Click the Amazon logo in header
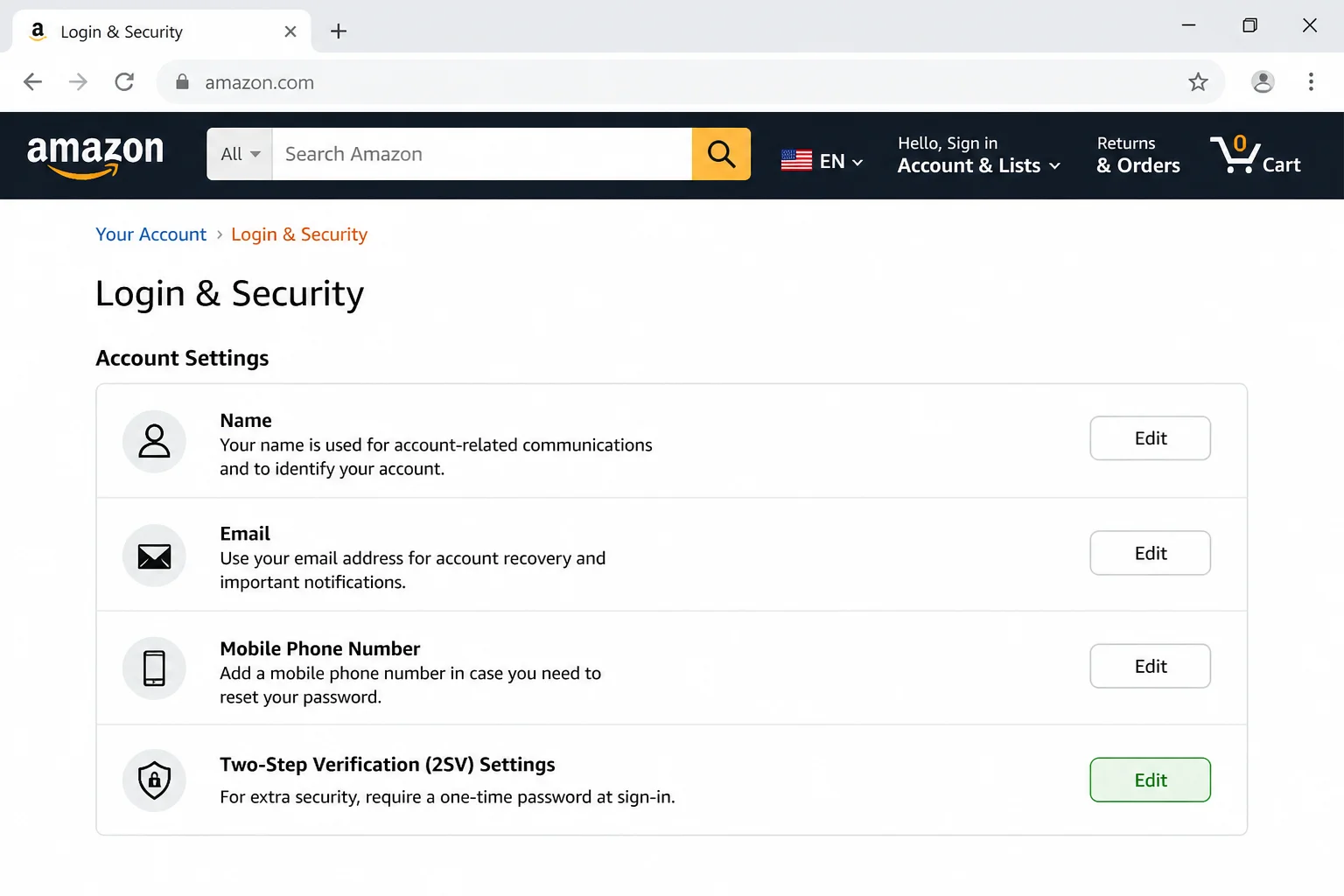This screenshot has width=1344, height=896. point(95,156)
